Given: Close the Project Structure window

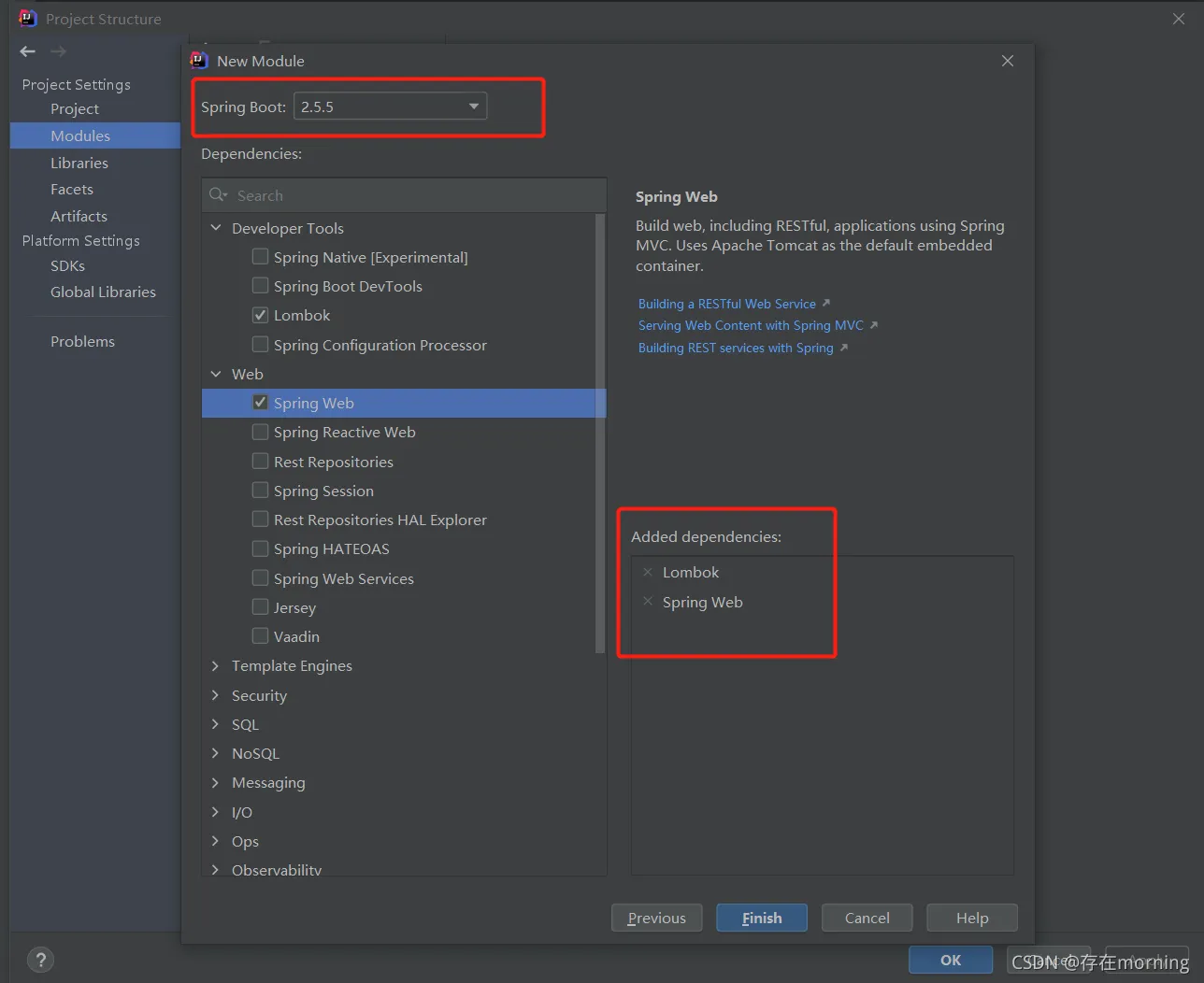Looking at the screenshot, I should [1179, 19].
